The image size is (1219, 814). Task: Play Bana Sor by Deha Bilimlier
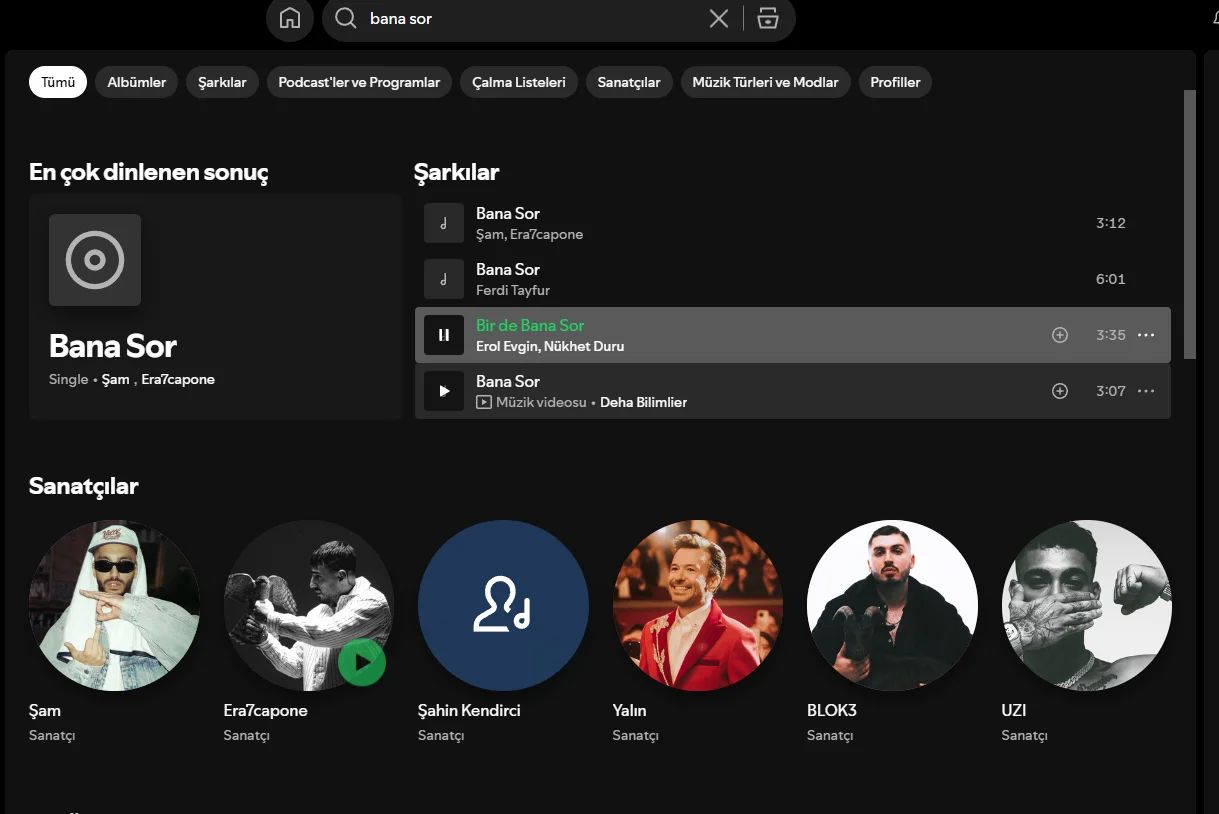pyautogui.click(x=444, y=391)
